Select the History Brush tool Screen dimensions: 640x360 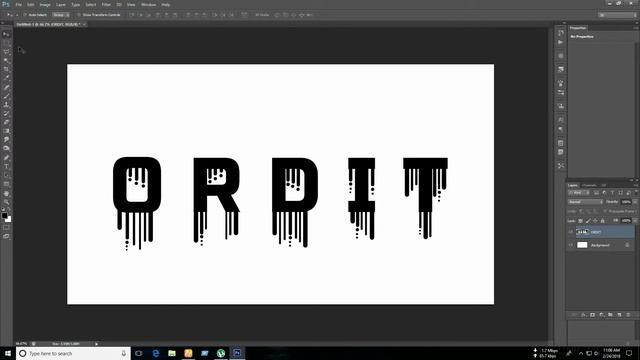point(6,113)
